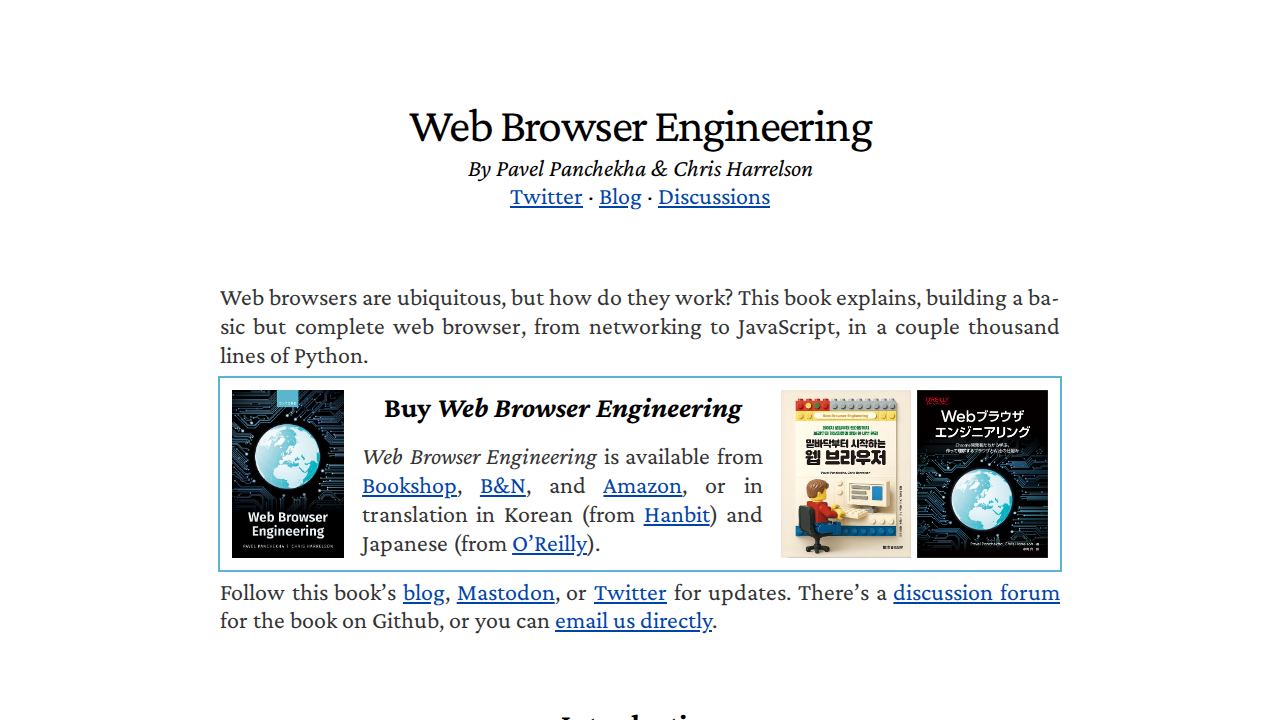The height and width of the screenshot is (720, 1280).
Task: Click the authors byline text
Action: click(x=640, y=169)
